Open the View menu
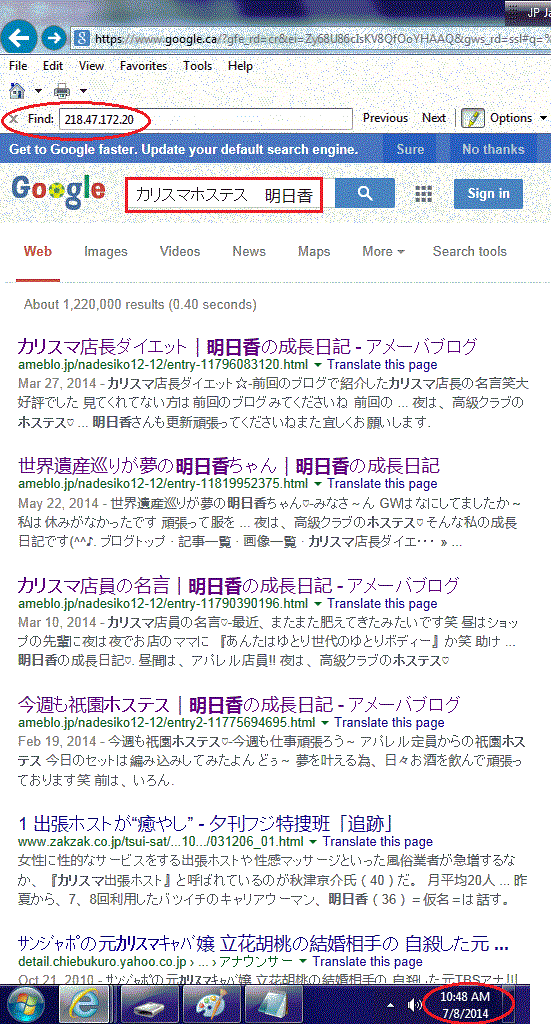551x1024 pixels. pos(91,66)
